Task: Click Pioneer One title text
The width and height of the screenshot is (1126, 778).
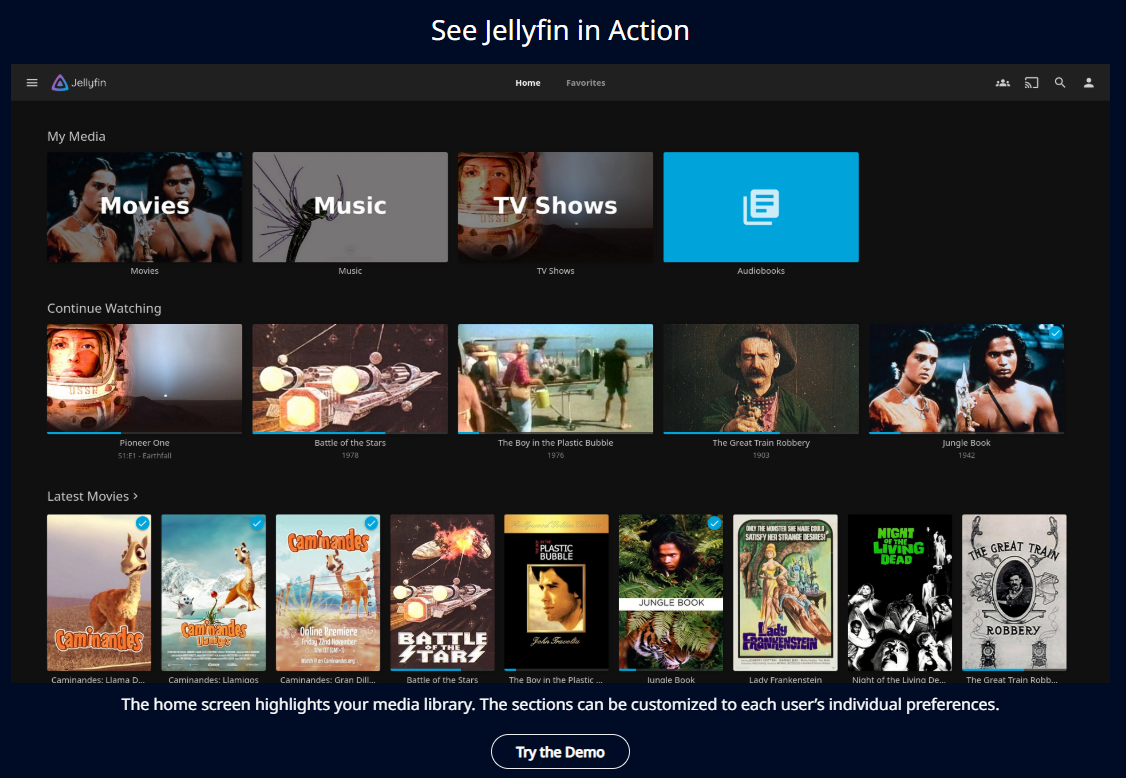Action: coord(144,443)
